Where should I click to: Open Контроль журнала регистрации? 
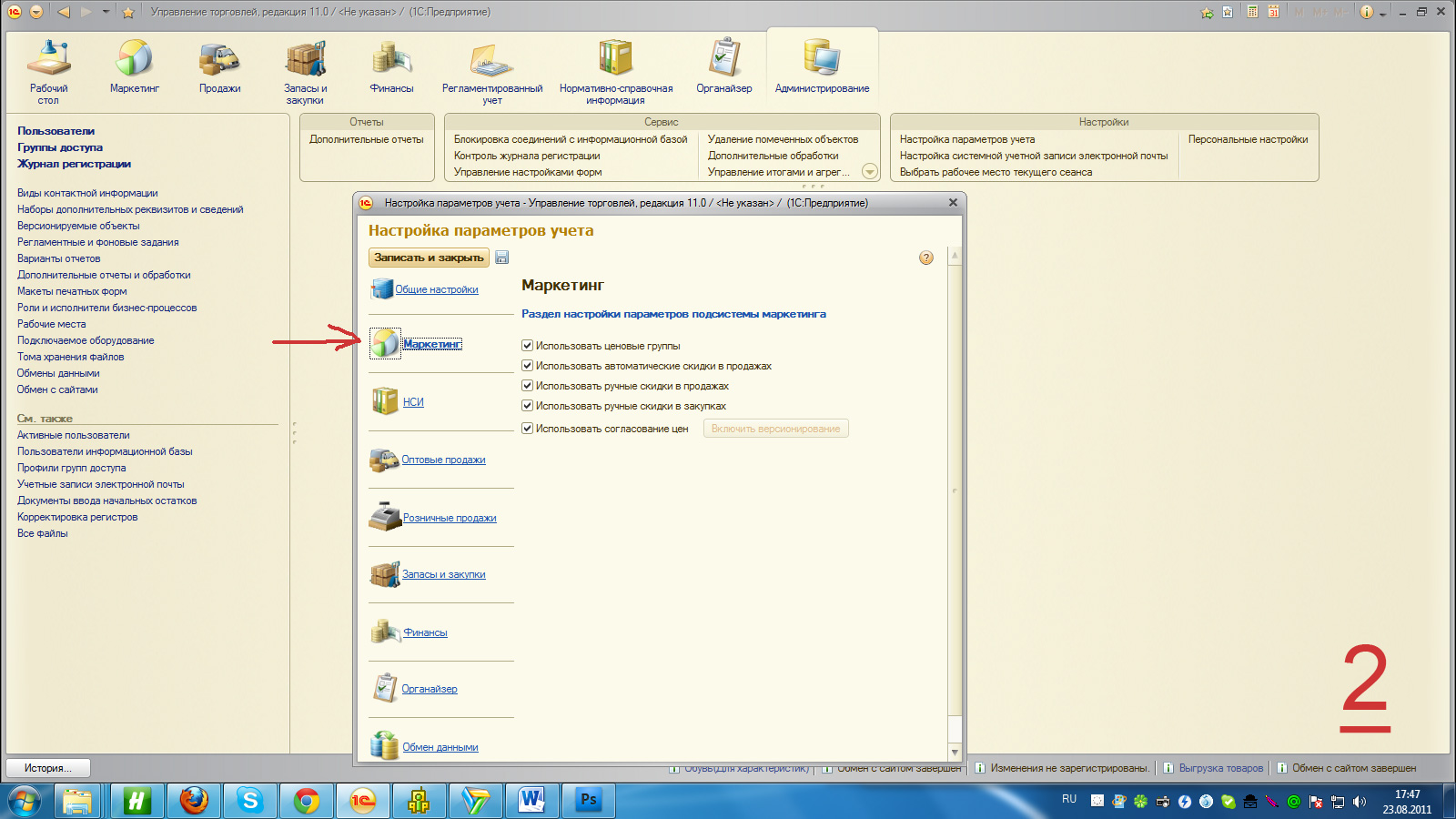coord(527,156)
